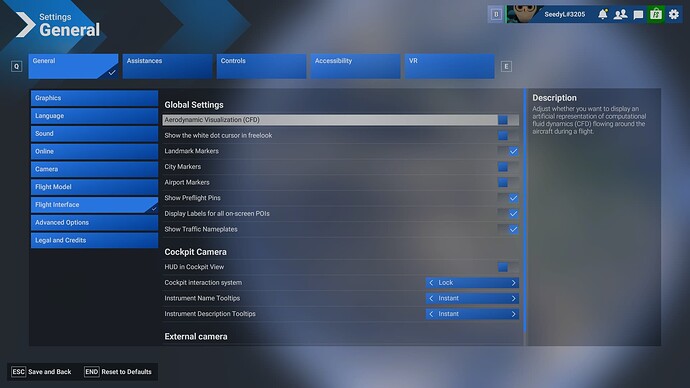This screenshot has height=388, width=690.
Task: Click Save and Back button
Action: [x=41, y=372]
